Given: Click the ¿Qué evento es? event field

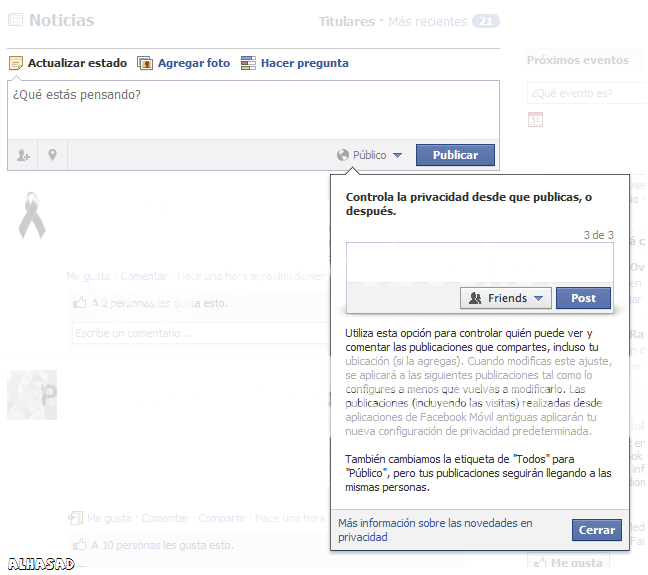Looking at the screenshot, I should [x=586, y=93].
